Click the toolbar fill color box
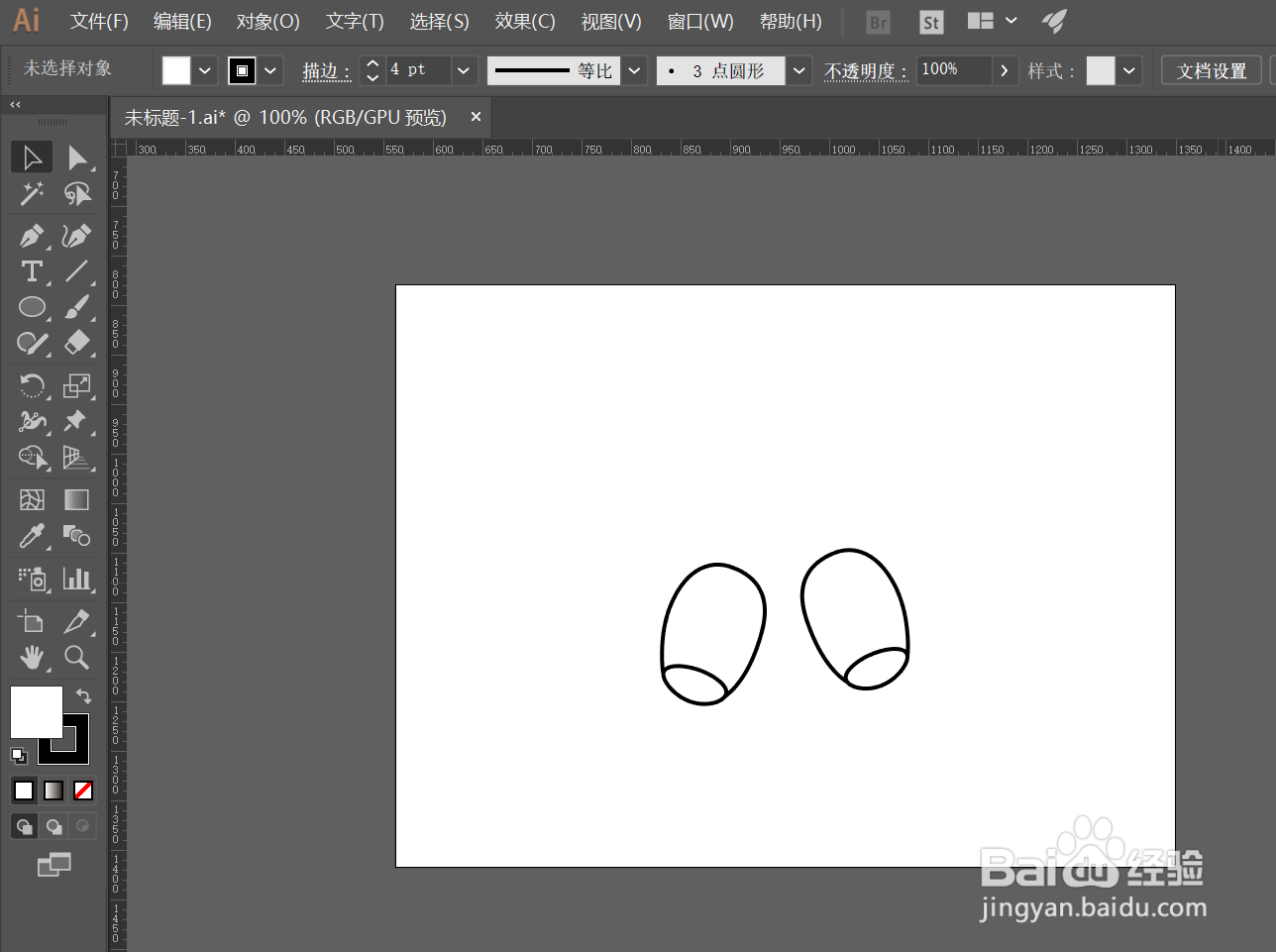1276x952 pixels. [37, 712]
